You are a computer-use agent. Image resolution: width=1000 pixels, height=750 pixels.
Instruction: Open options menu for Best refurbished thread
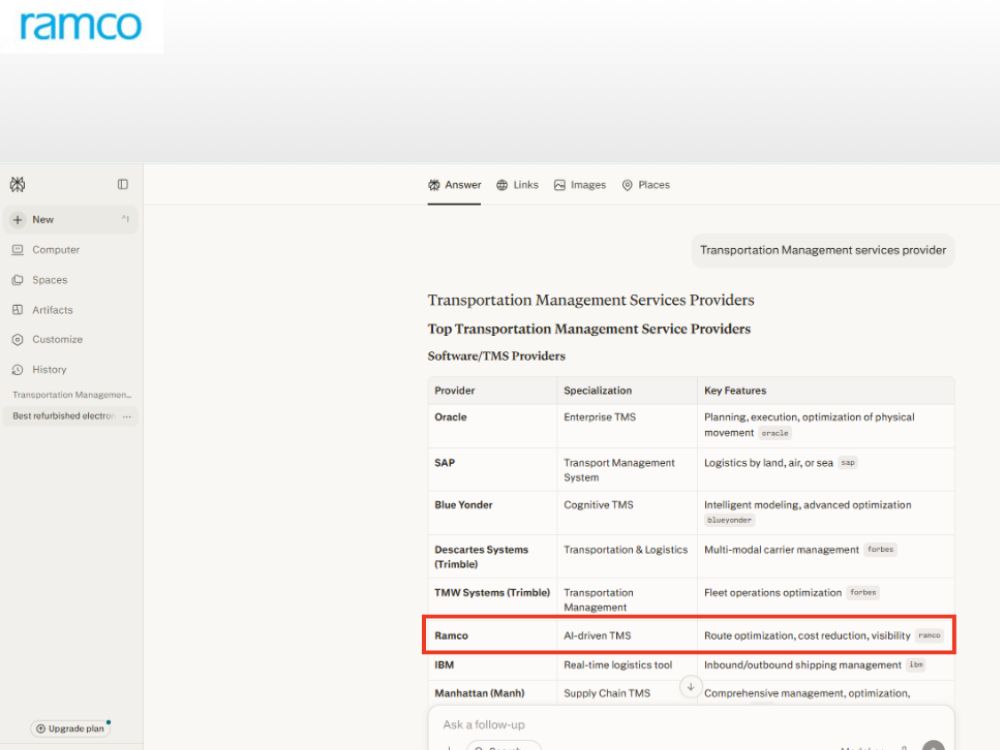point(127,416)
